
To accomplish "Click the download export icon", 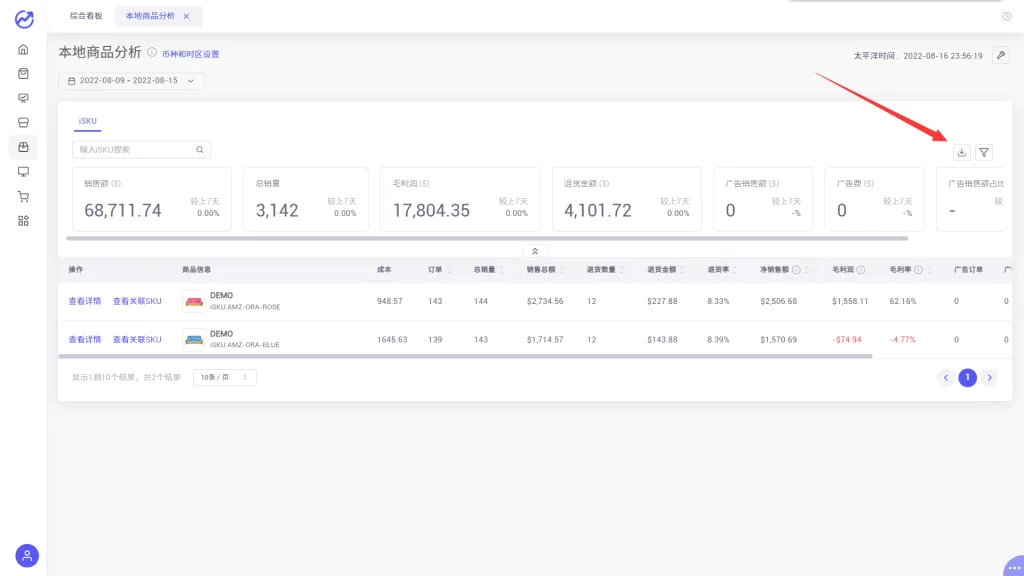I will pos(961,153).
